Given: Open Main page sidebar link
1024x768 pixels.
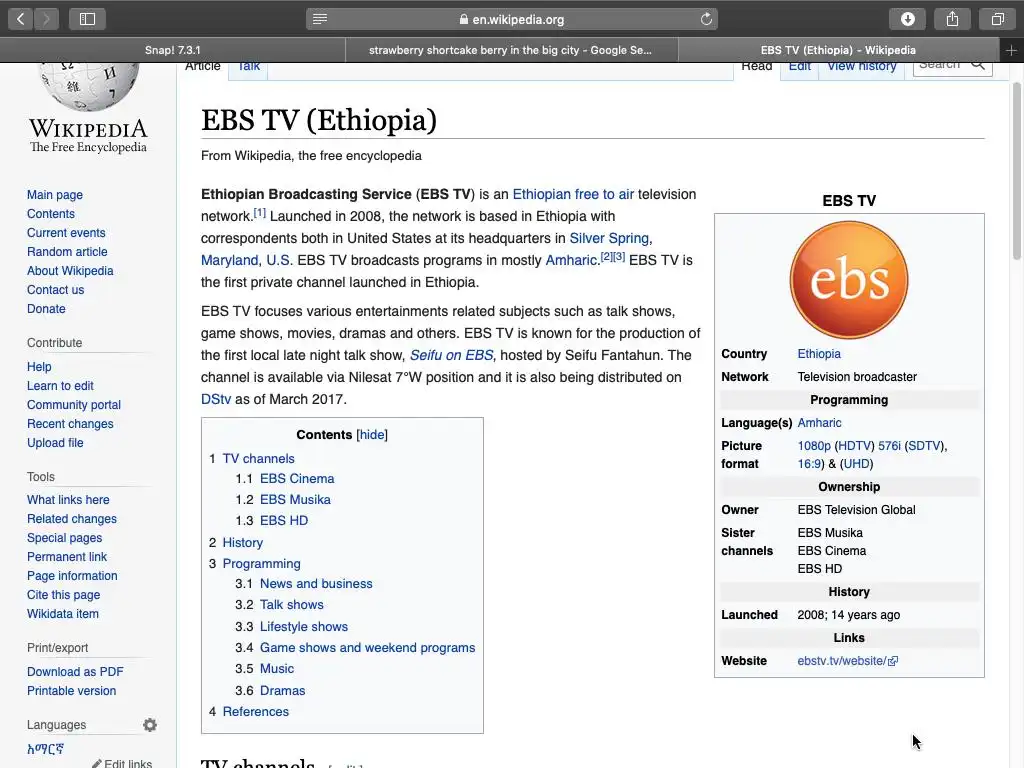Looking at the screenshot, I should click(x=55, y=195).
